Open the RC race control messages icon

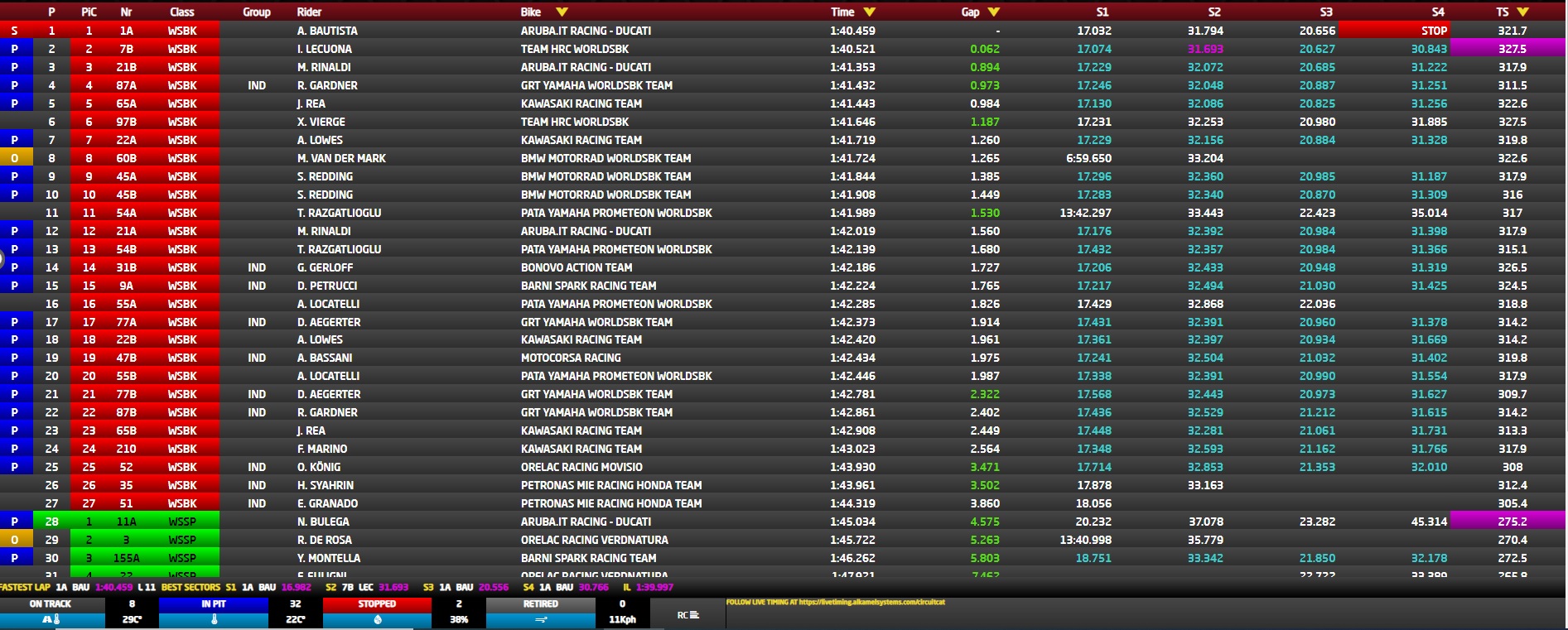(x=688, y=615)
